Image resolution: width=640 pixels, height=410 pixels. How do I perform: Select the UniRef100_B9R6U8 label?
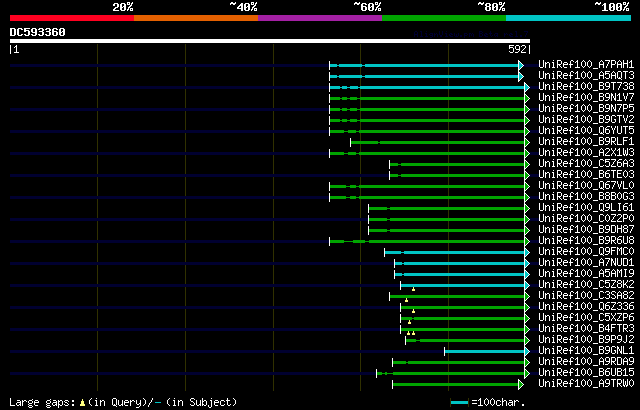click(x=586, y=241)
